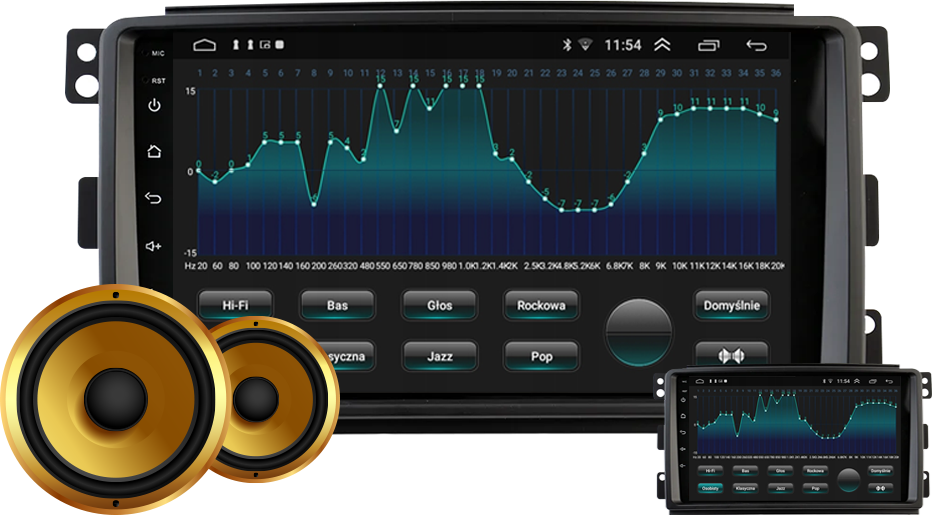Select the Hi-Fi equalizer preset
This screenshot has width=932, height=515.
(235, 305)
